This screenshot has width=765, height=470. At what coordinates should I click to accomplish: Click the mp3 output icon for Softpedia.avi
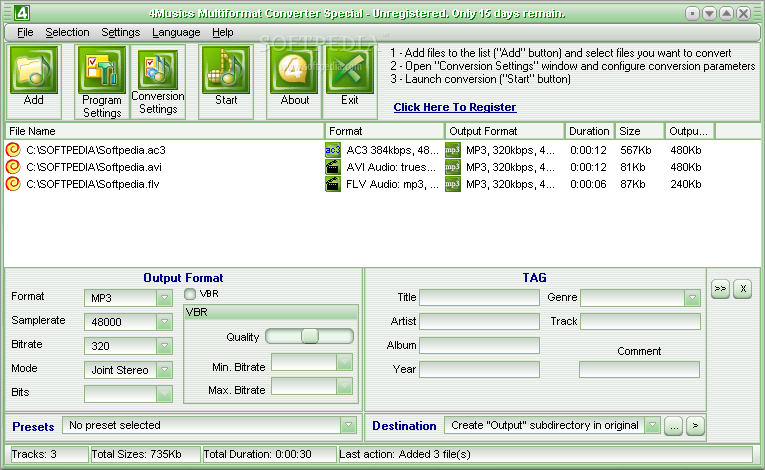coord(453,167)
